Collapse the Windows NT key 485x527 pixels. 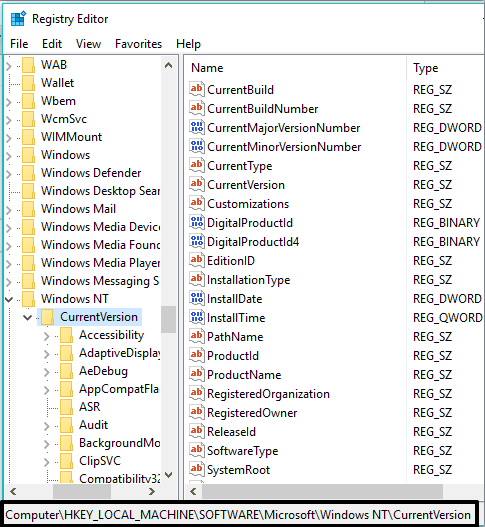pos(9,299)
